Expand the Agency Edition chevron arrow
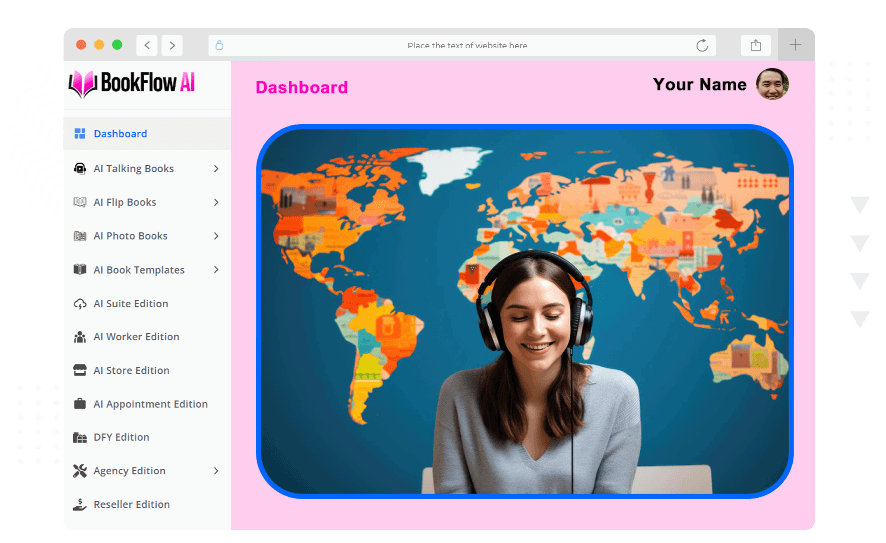 [x=216, y=471]
